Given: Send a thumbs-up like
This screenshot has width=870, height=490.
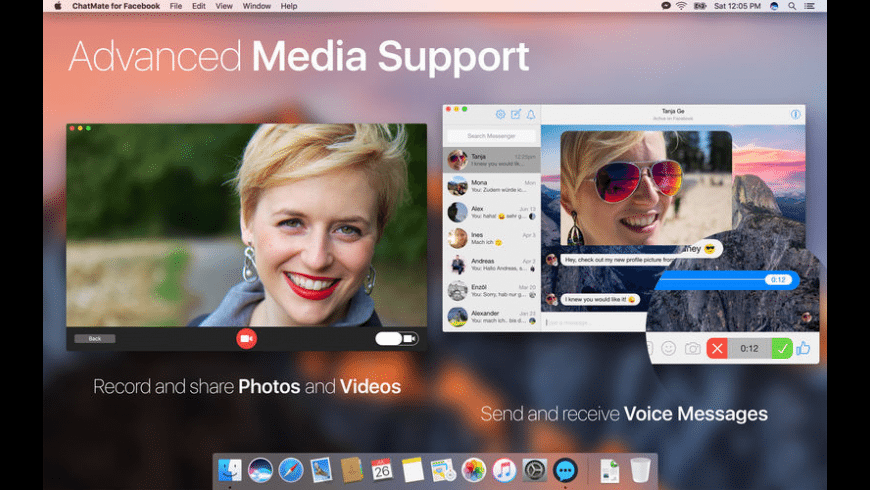Looking at the screenshot, I should pos(803,348).
